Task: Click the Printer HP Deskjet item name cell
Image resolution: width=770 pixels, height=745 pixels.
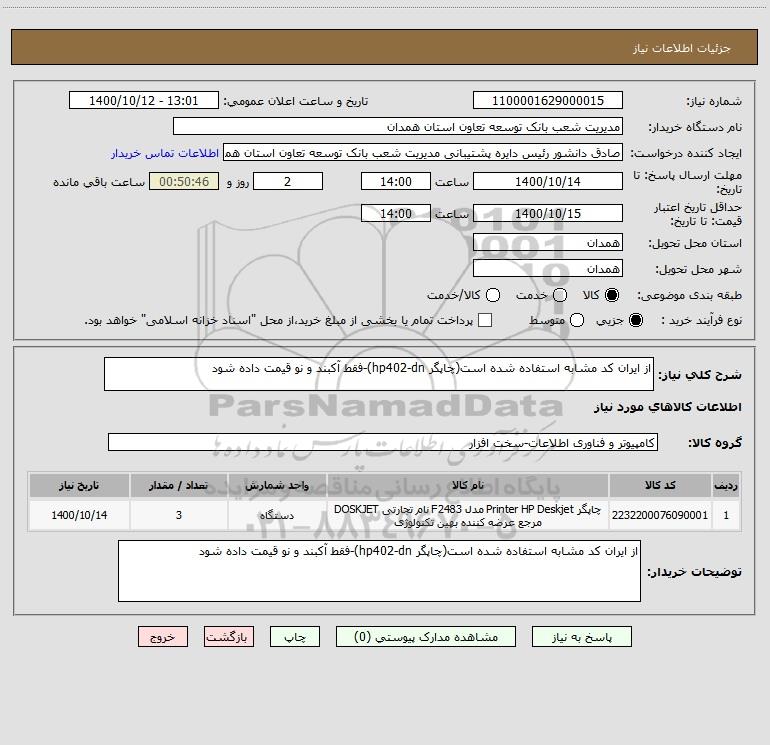Action: point(468,515)
